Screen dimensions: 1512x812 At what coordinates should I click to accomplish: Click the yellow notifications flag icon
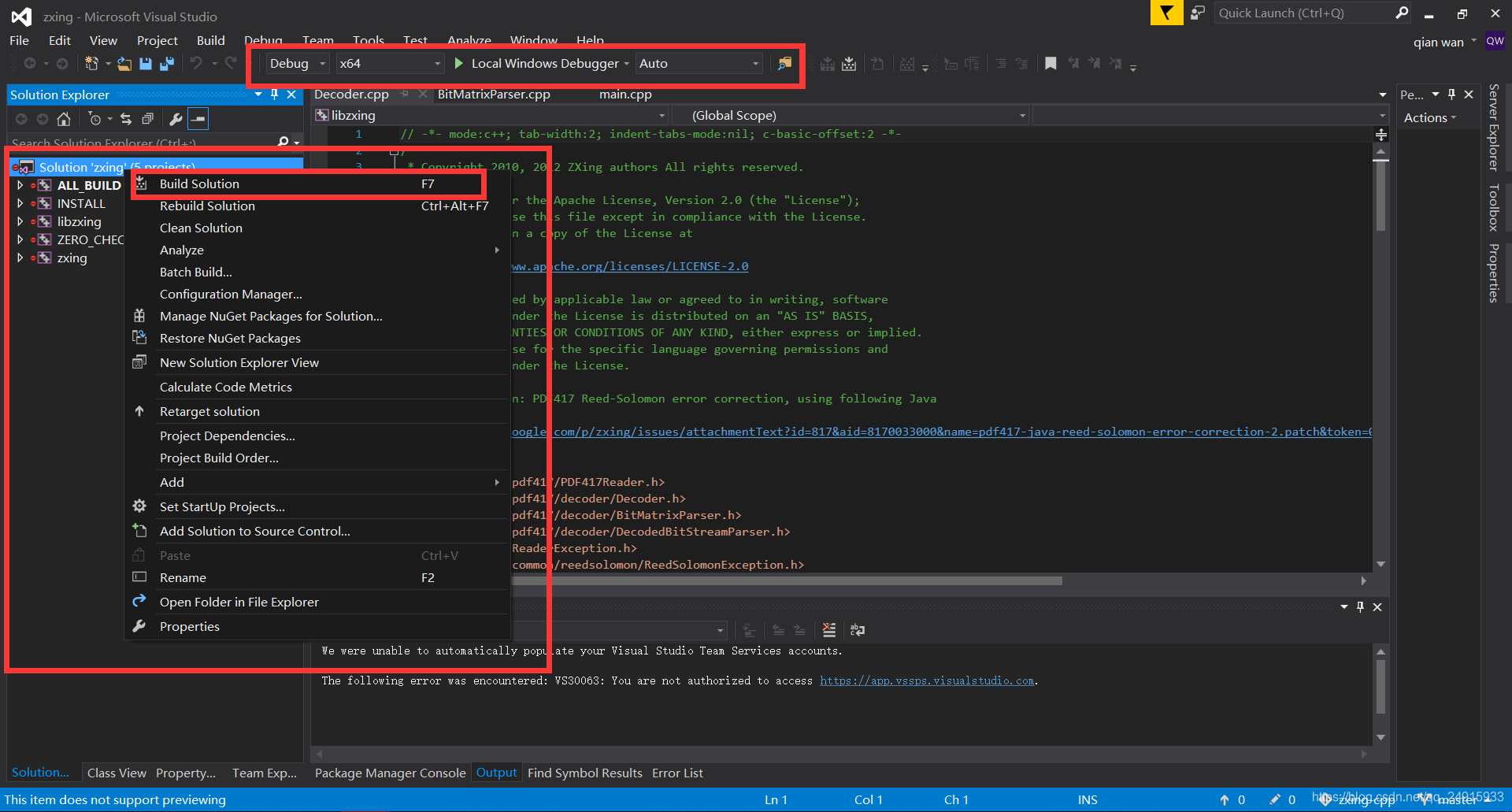click(1166, 13)
